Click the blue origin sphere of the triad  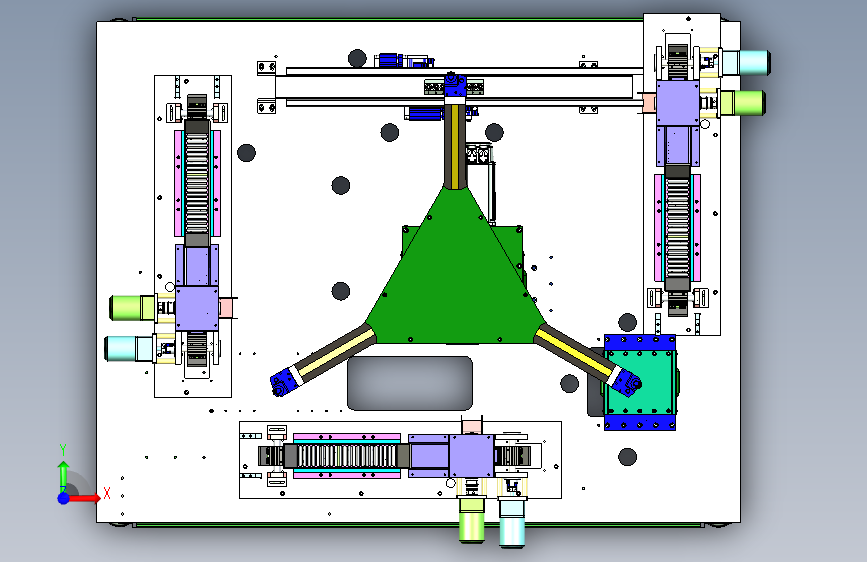[x=64, y=498]
